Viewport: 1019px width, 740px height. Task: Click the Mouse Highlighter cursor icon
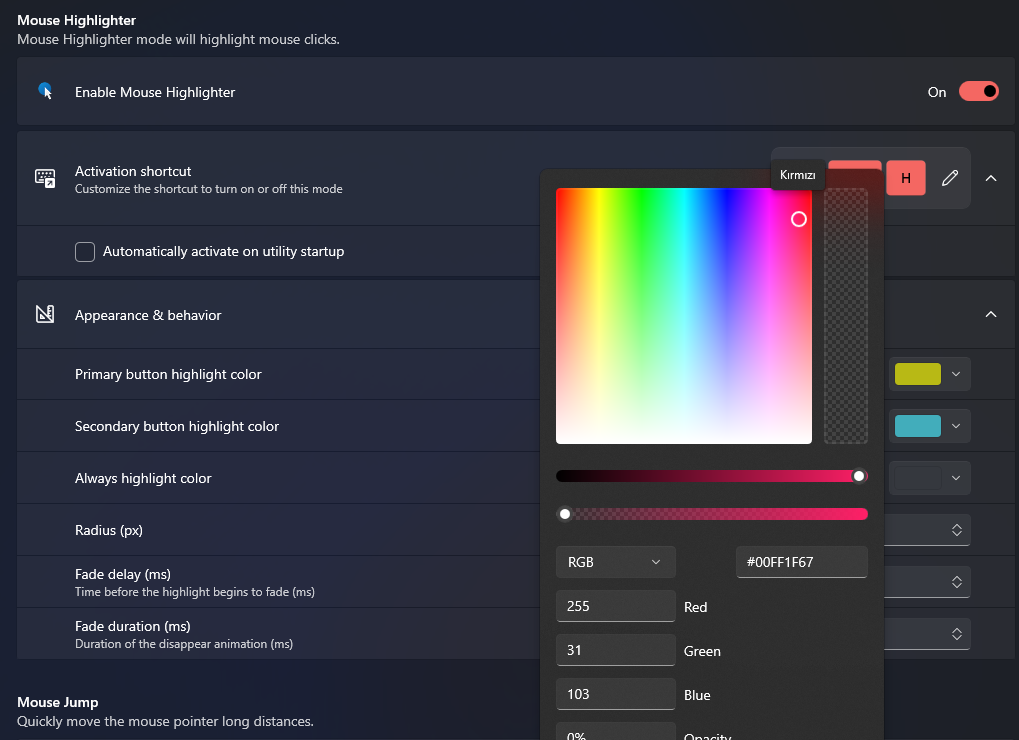44,90
